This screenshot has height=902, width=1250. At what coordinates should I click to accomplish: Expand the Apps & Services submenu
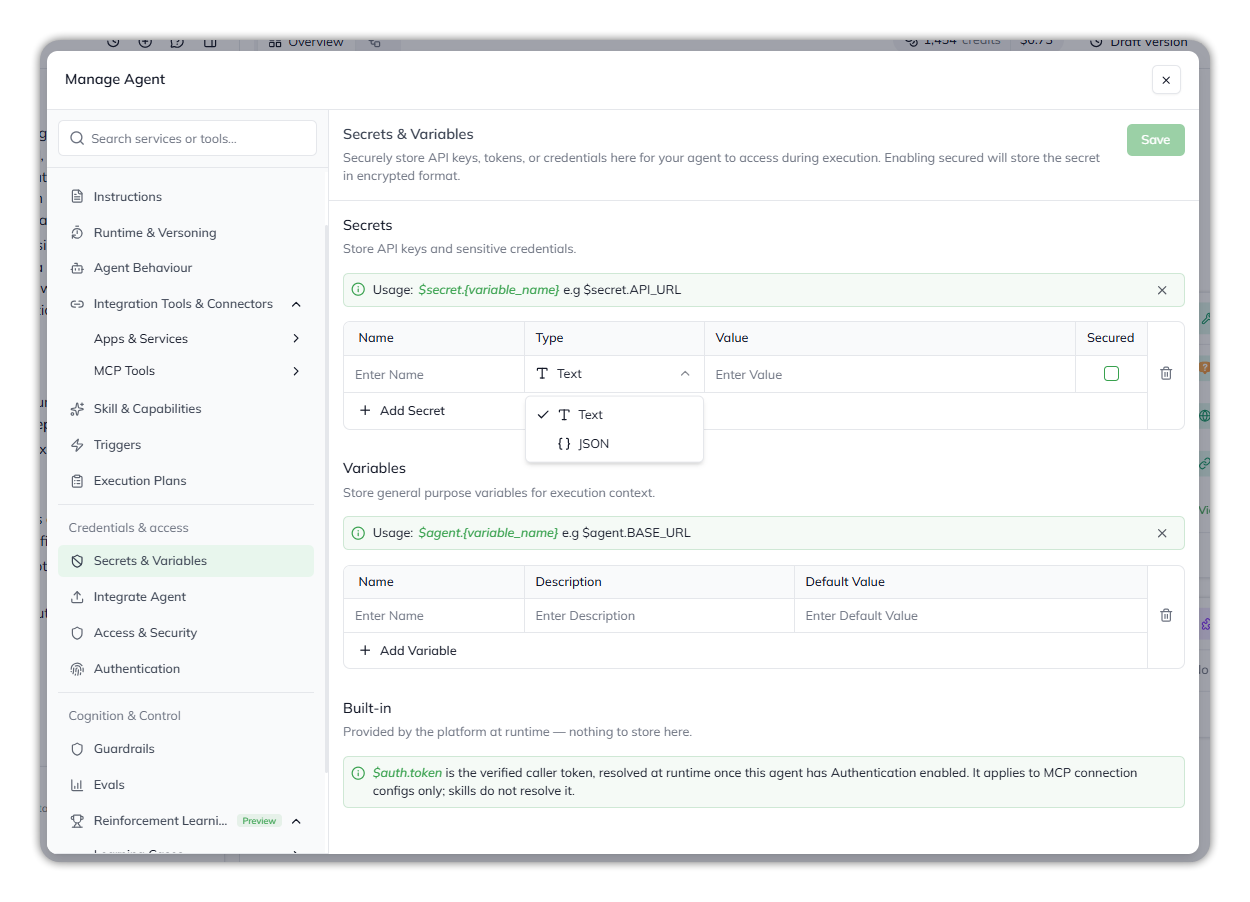[x=296, y=339]
